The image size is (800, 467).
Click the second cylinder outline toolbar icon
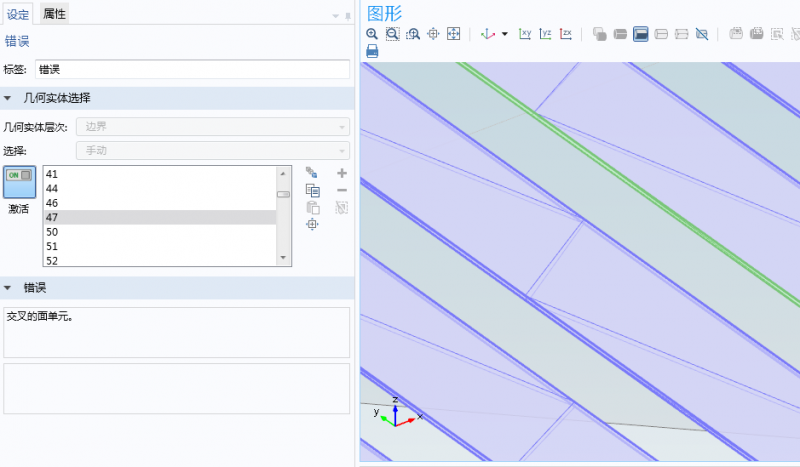pyautogui.click(x=682, y=34)
